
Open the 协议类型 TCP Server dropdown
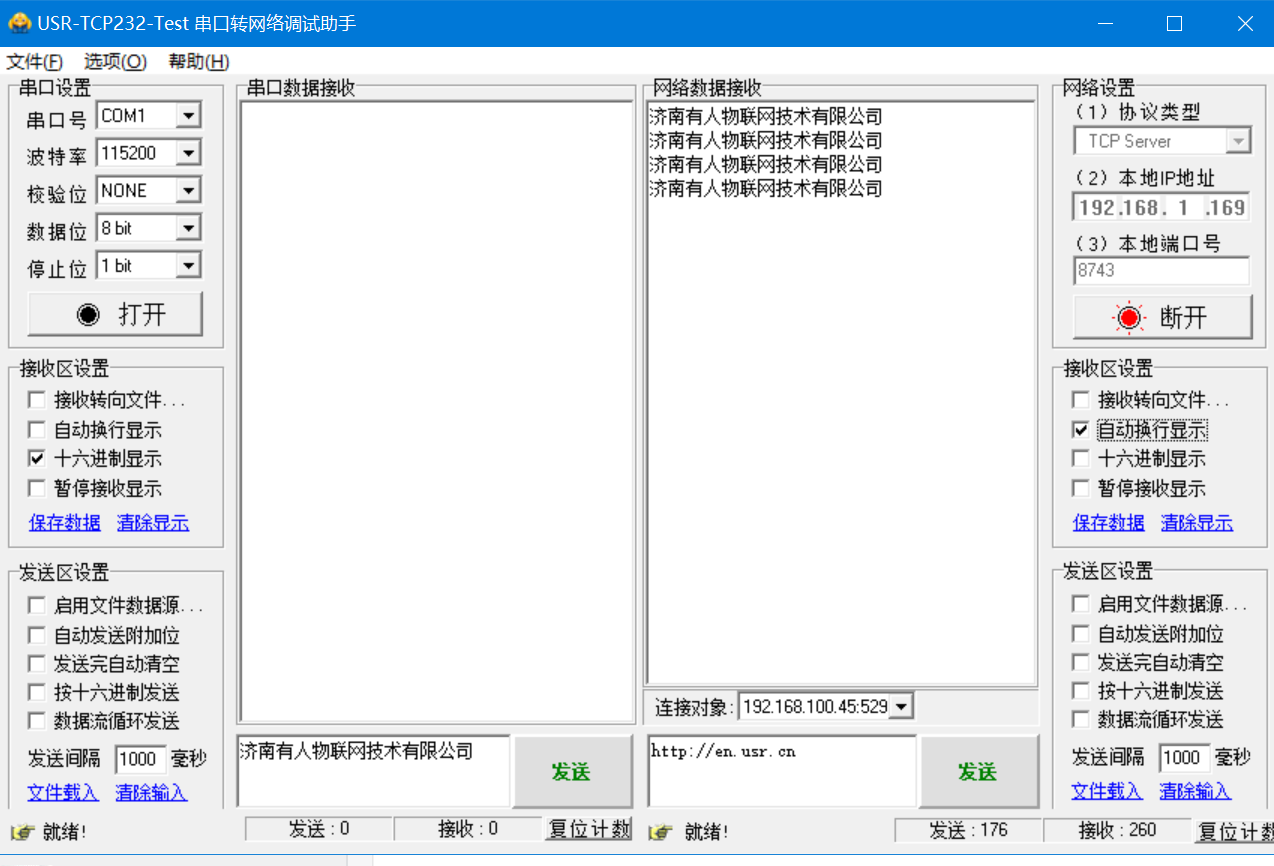click(x=1238, y=141)
